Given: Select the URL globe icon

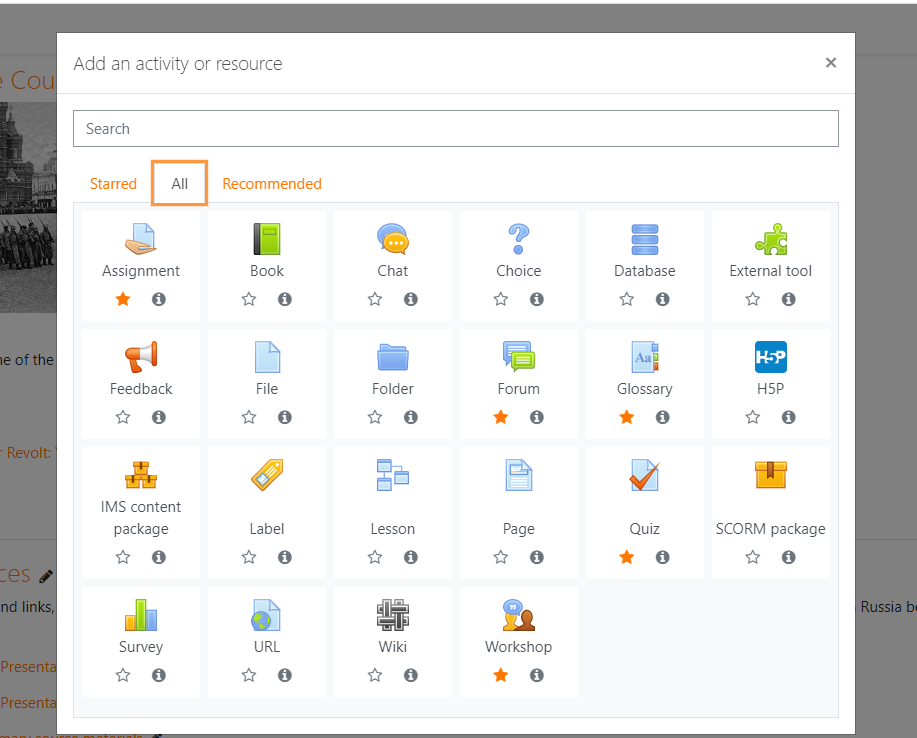Looking at the screenshot, I should [267, 615].
